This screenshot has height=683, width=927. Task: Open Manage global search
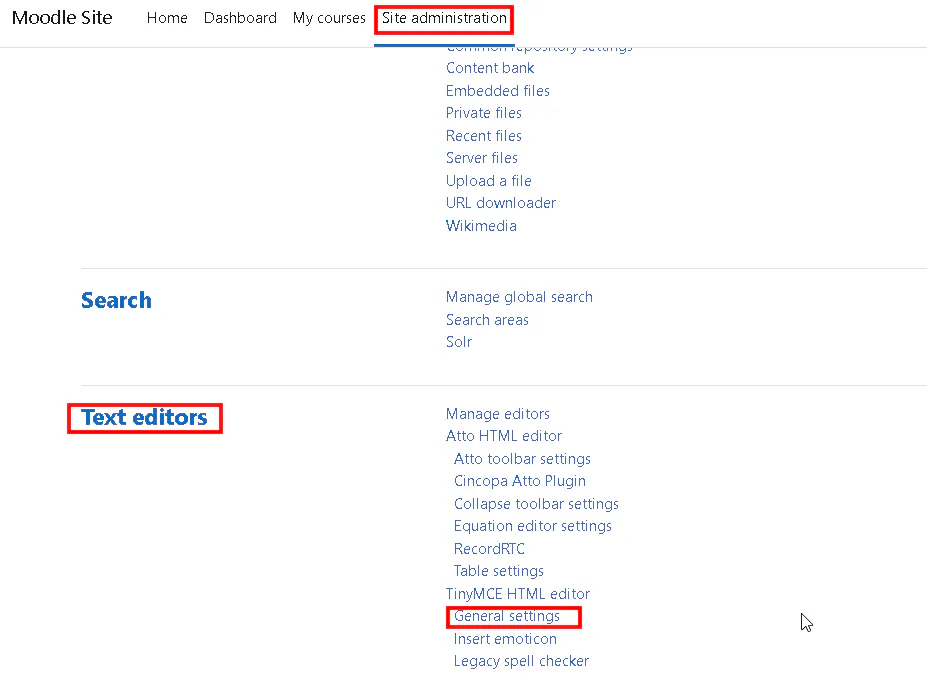pos(519,297)
